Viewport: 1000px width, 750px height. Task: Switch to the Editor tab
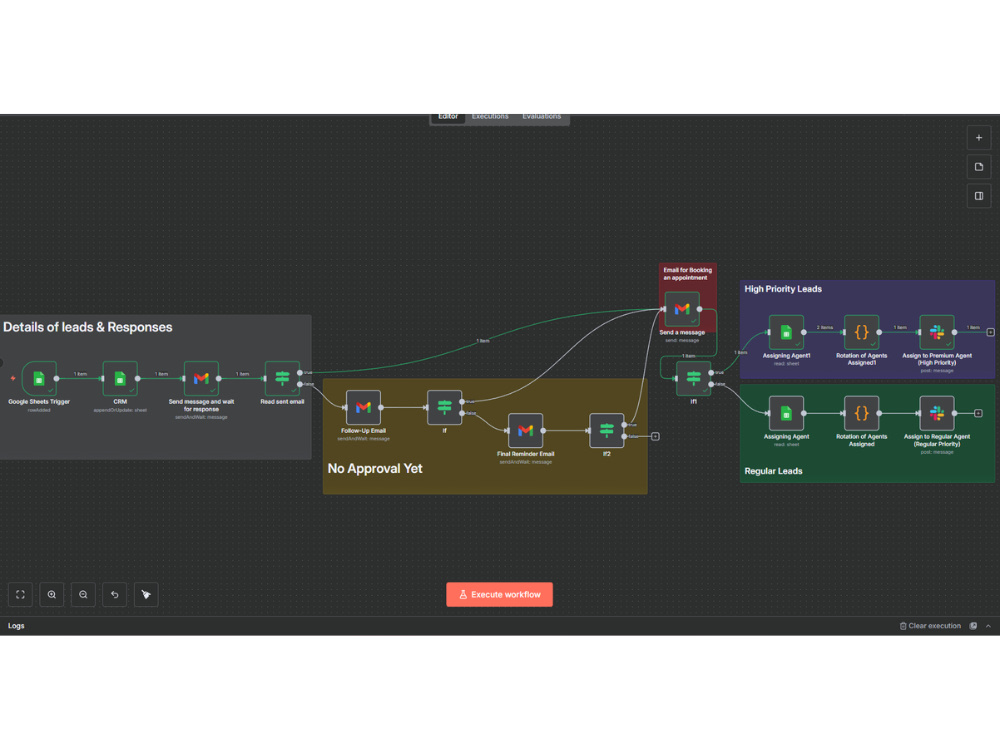coord(448,117)
